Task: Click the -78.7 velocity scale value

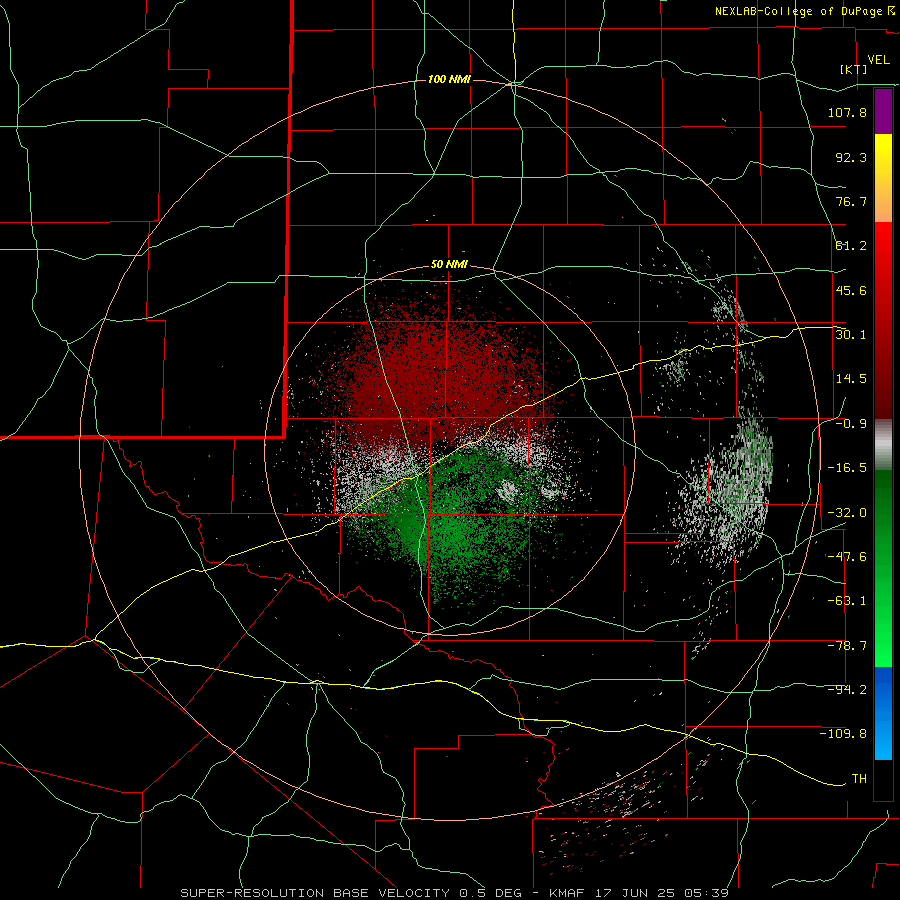Action: pyautogui.click(x=847, y=646)
